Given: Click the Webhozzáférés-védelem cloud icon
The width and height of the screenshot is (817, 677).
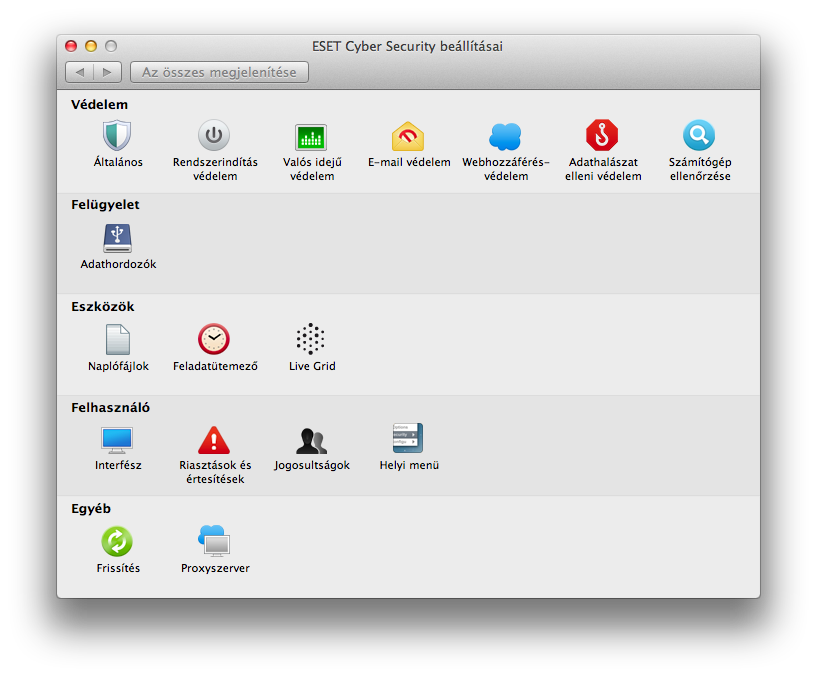Looking at the screenshot, I should 505,136.
